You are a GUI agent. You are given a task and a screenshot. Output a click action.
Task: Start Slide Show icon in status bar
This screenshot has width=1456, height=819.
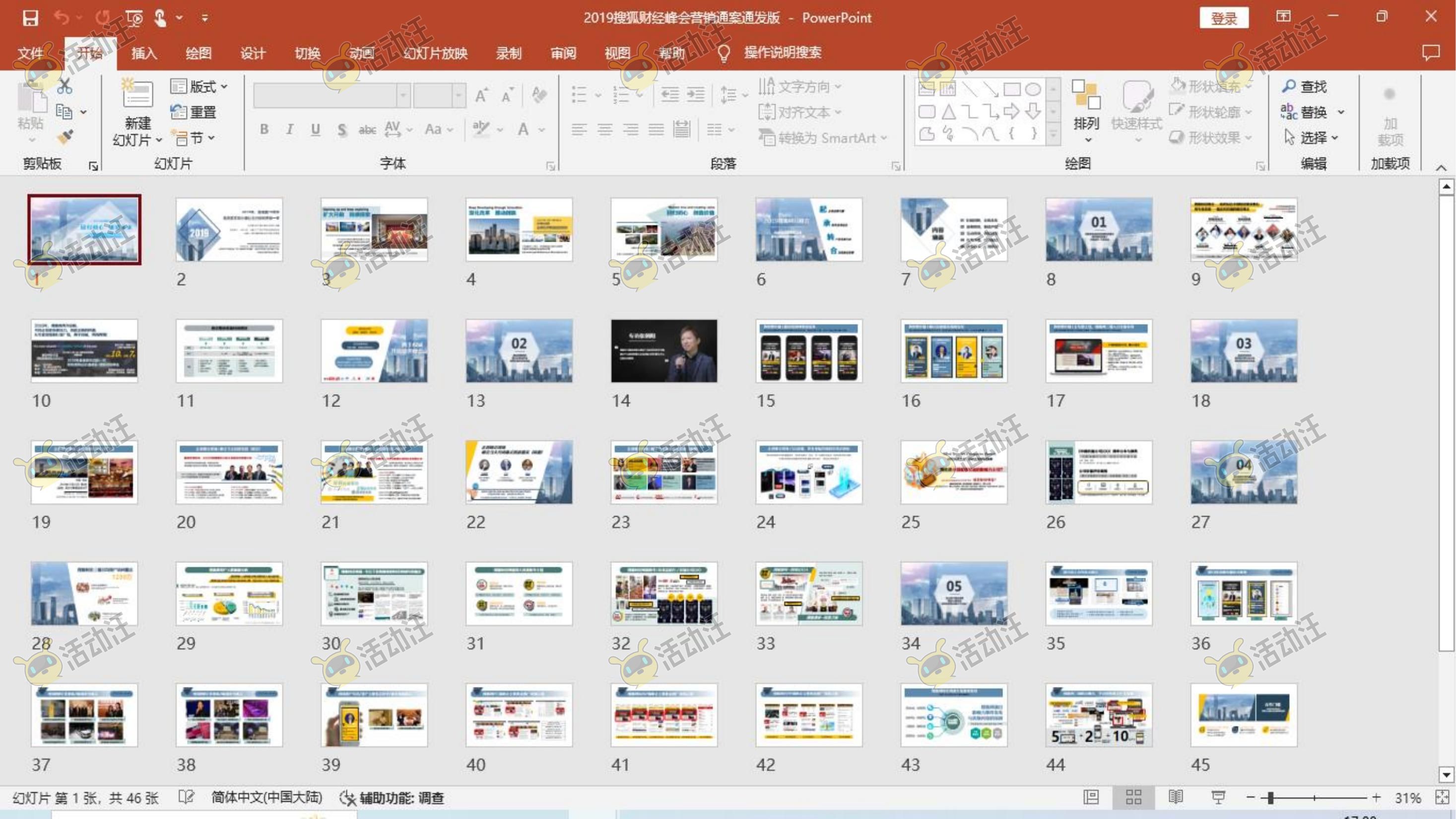pyautogui.click(x=1218, y=798)
